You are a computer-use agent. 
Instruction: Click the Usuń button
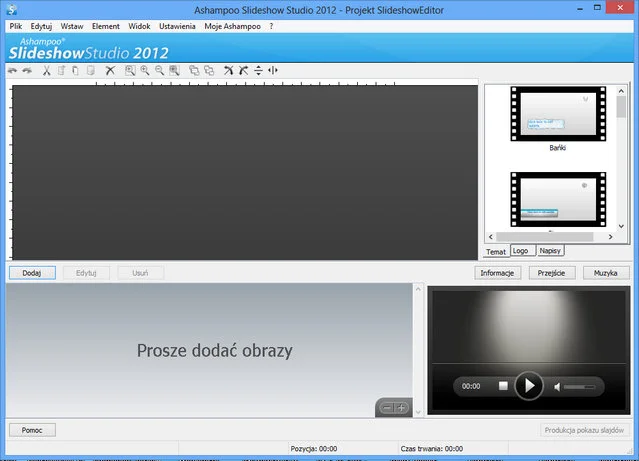[x=141, y=273]
